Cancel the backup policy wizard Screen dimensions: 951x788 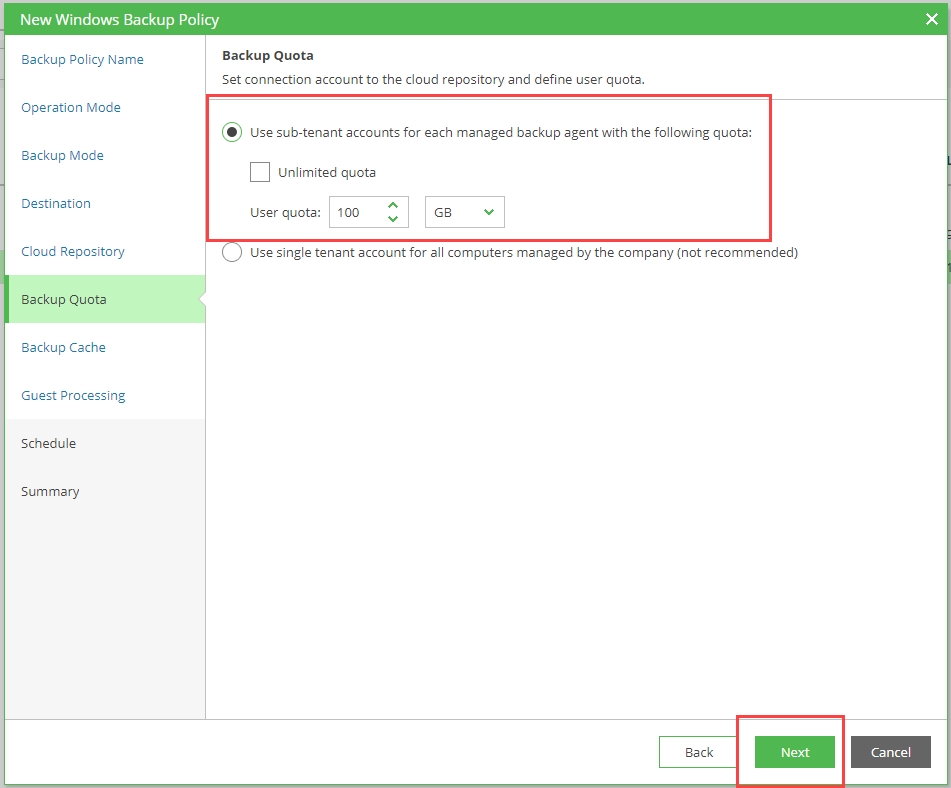point(890,752)
